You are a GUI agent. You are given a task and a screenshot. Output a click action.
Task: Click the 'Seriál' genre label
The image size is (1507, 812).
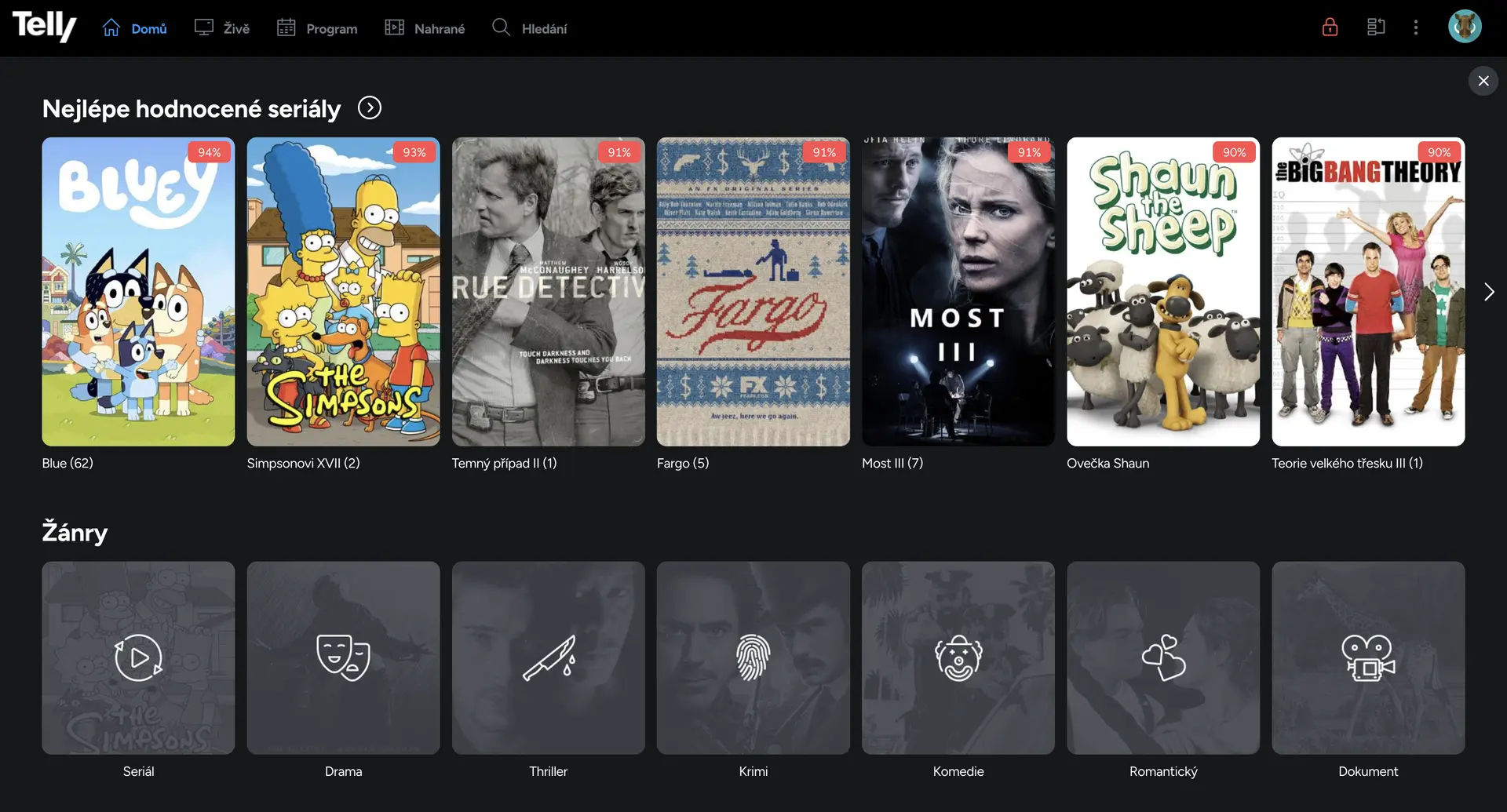138,771
